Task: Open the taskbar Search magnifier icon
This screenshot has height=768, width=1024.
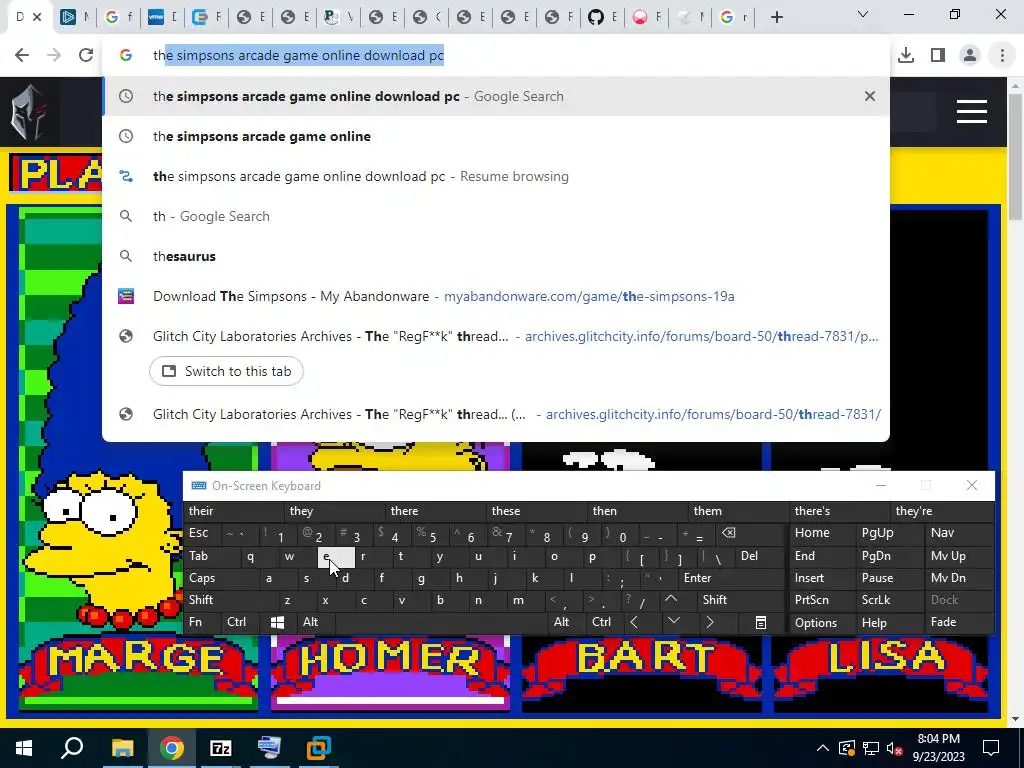Action: (72, 748)
